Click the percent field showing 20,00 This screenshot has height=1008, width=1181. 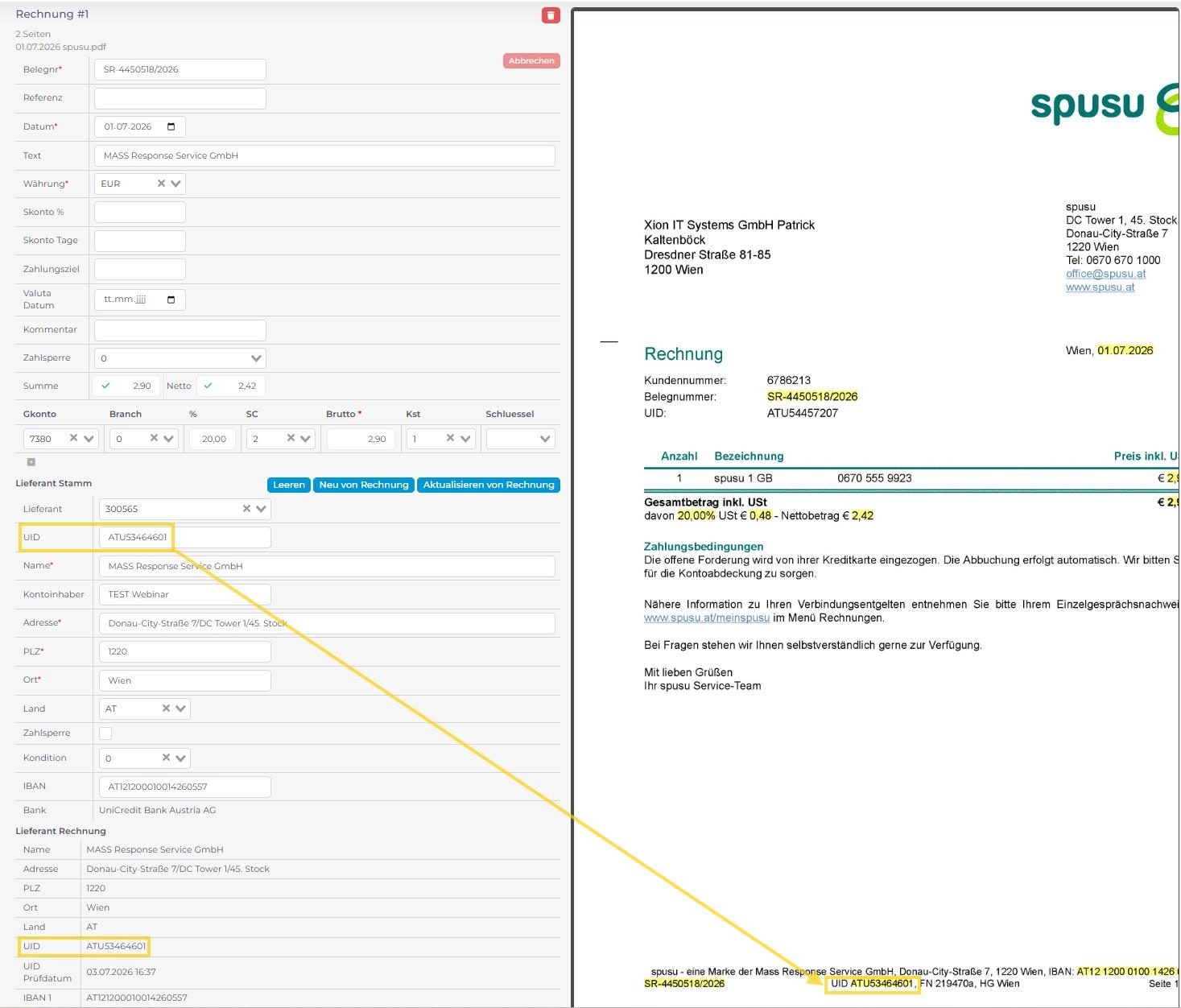pos(213,439)
